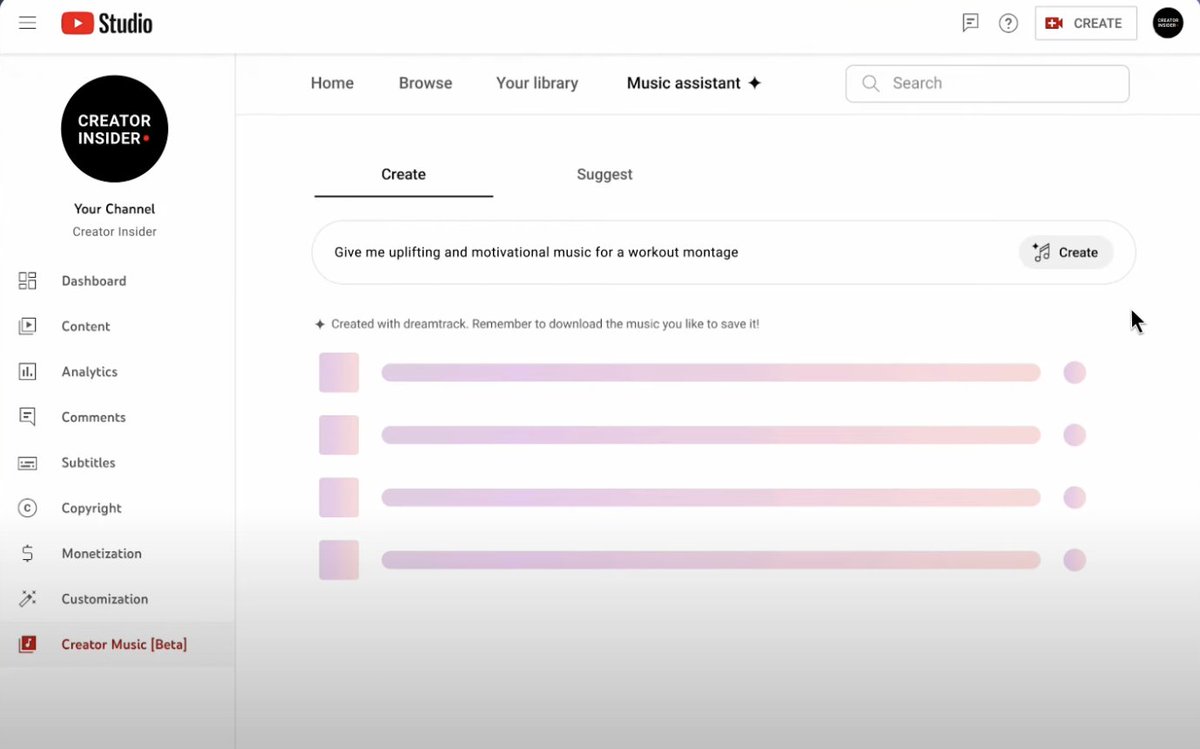Click the Dashboard icon in the sidebar
The image size is (1200, 749).
[27, 281]
